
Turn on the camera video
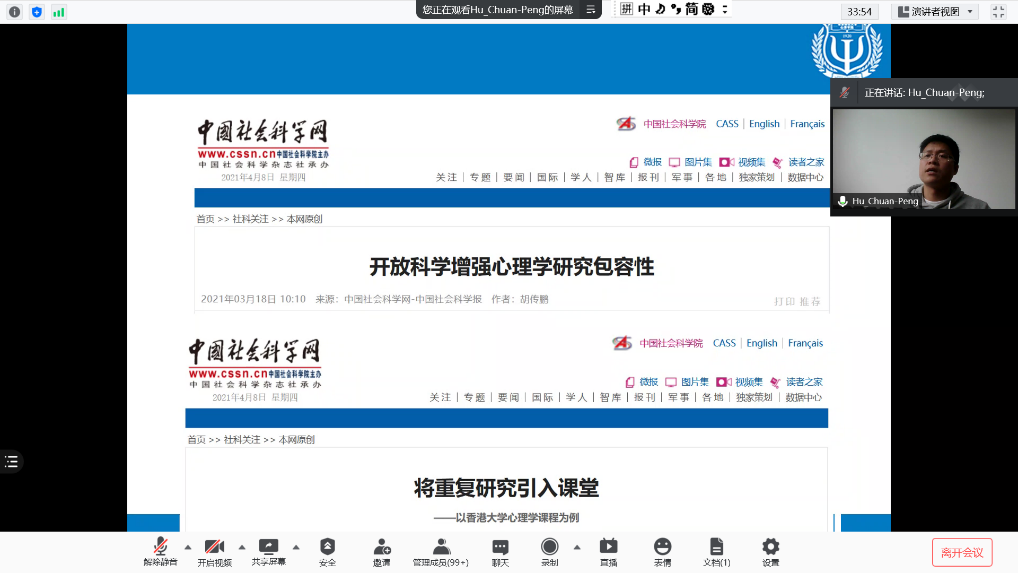click(214, 550)
